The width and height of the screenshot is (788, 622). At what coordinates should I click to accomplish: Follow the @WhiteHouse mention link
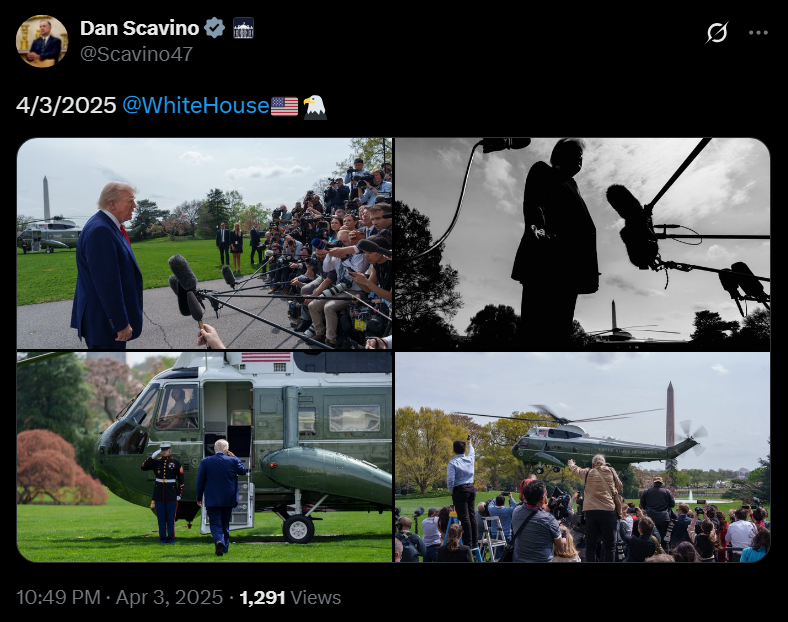(195, 106)
